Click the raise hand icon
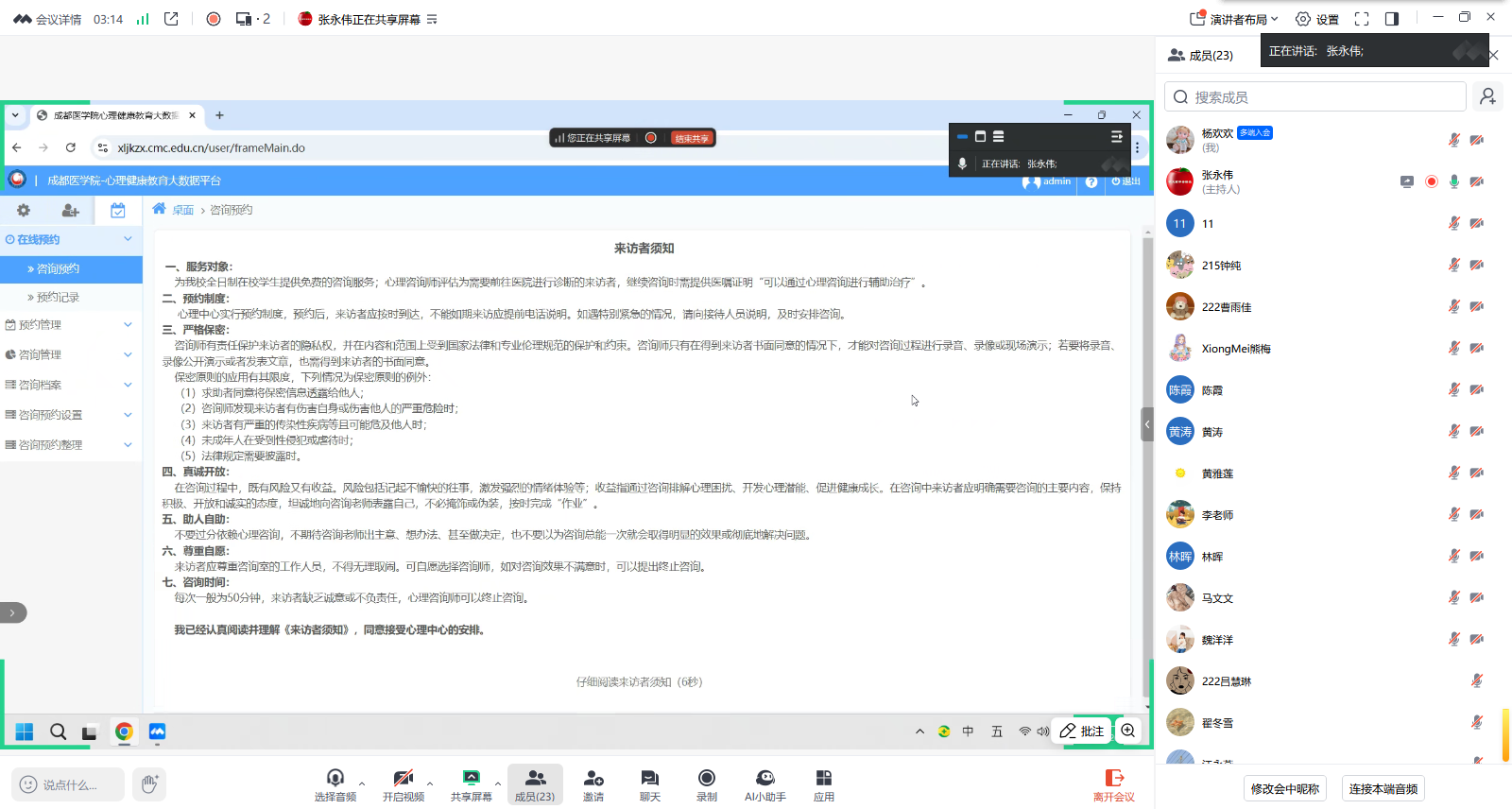Viewport: 1512px width, 809px height. pyautogui.click(x=148, y=783)
